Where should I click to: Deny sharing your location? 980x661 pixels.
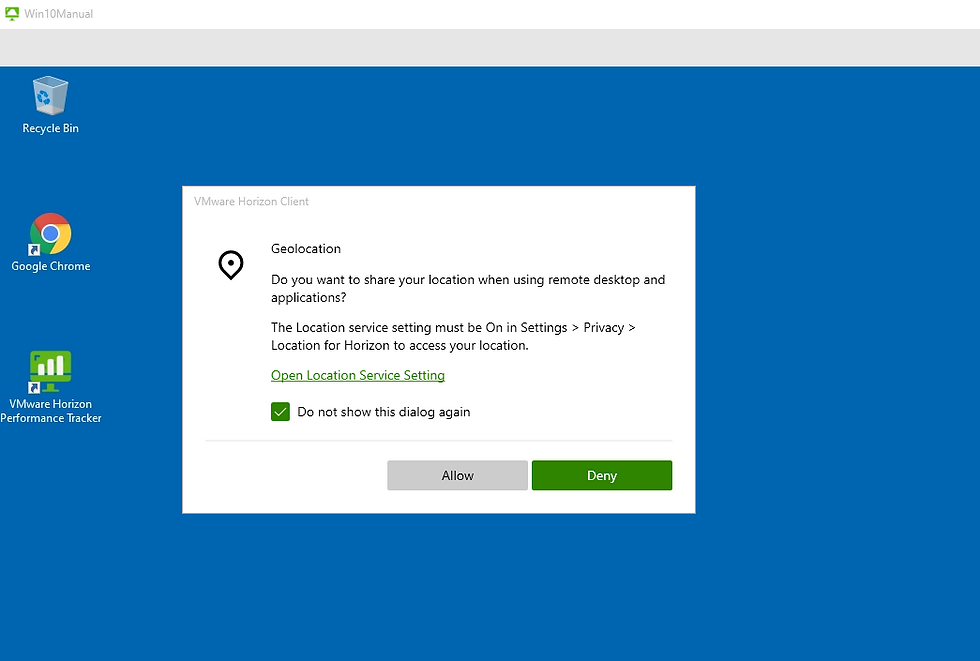[601, 475]
